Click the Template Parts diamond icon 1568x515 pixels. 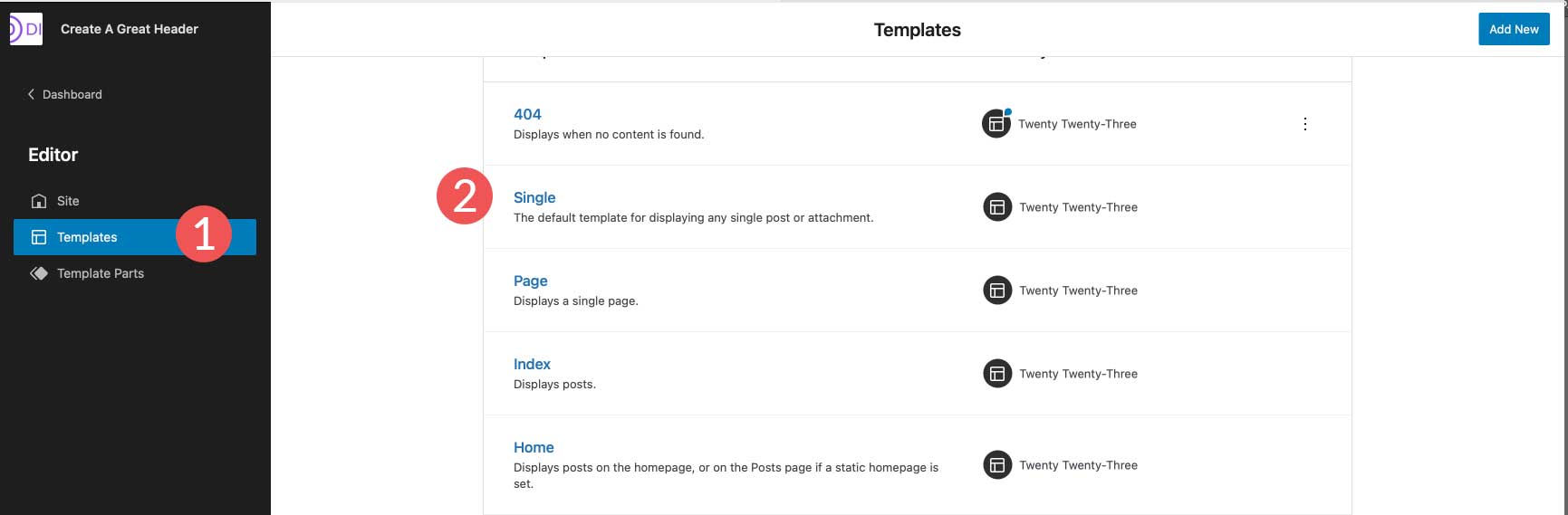point(39,273)
